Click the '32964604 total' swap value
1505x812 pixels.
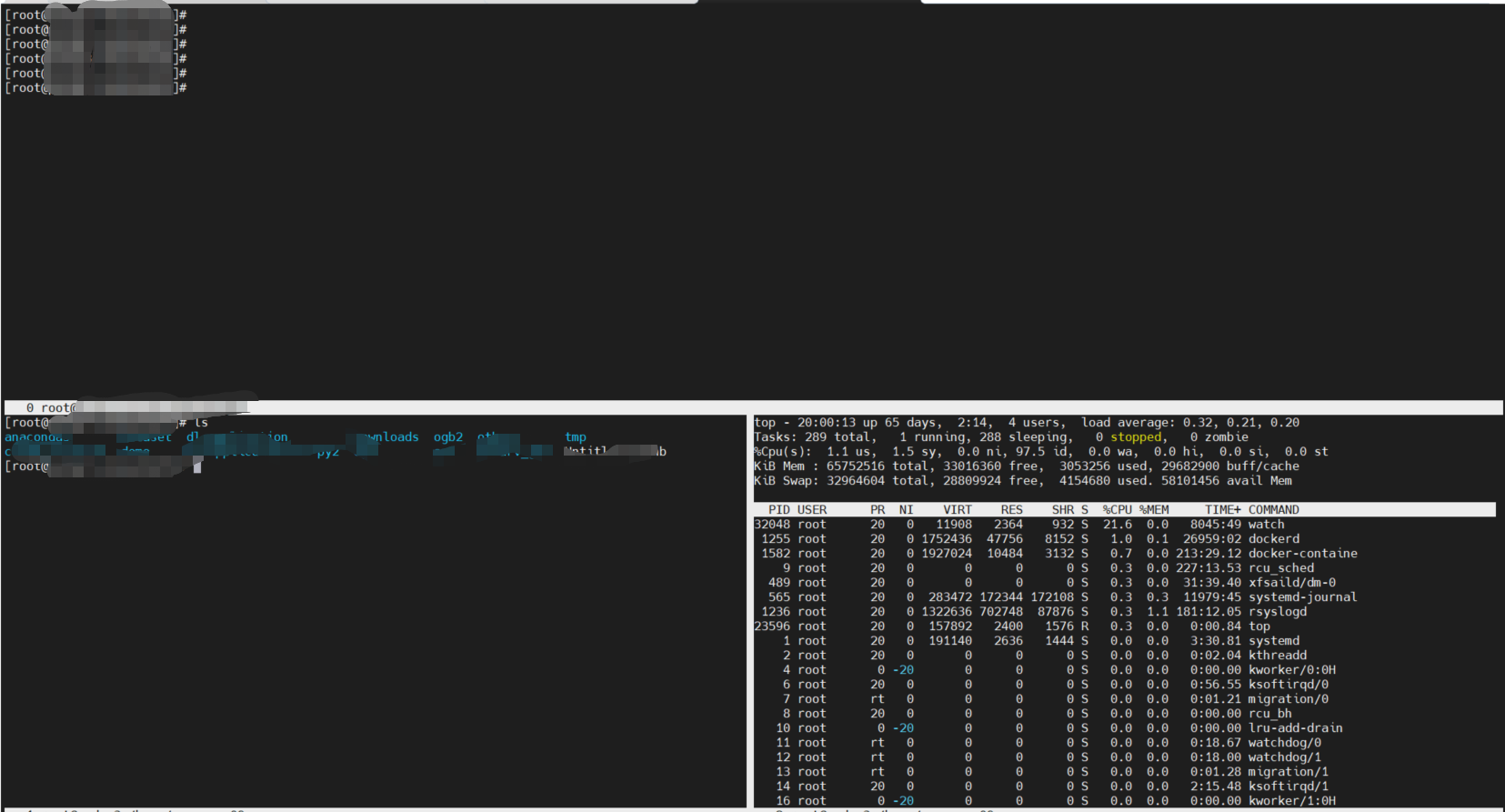click(x=878, y=481)
